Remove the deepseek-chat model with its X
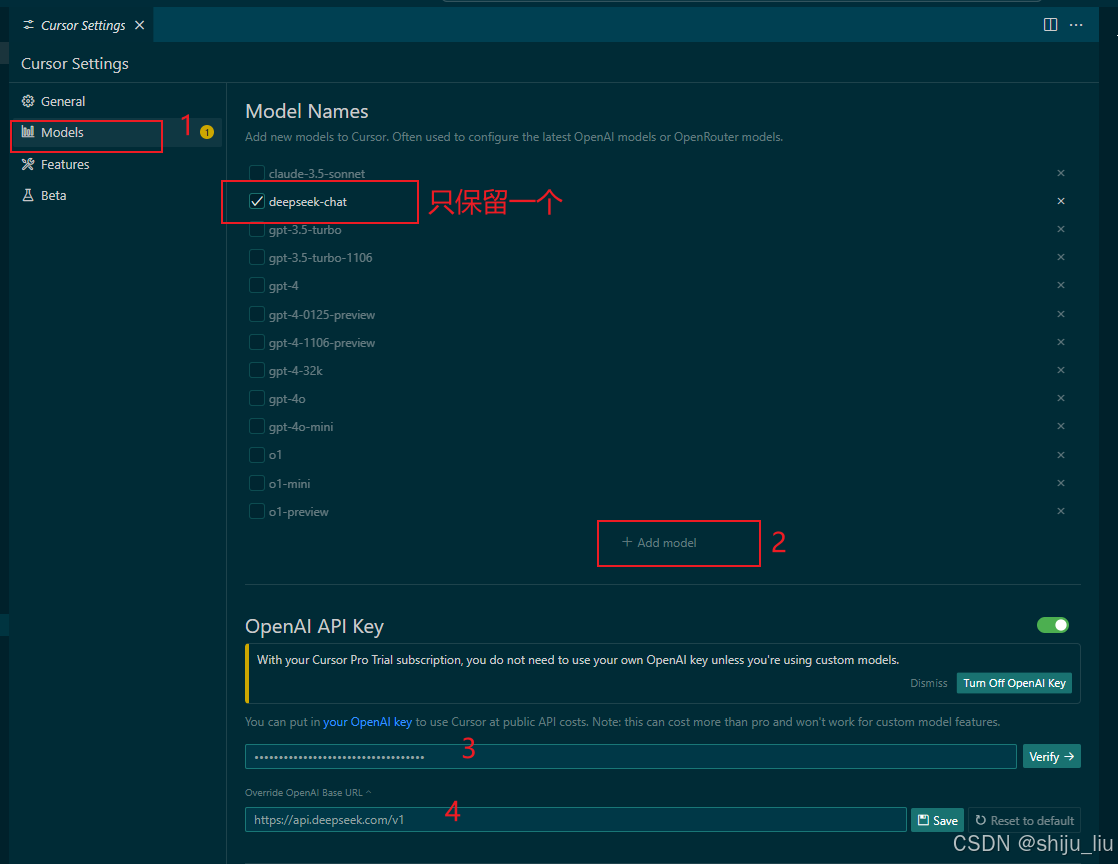 tap(1061, 201)
